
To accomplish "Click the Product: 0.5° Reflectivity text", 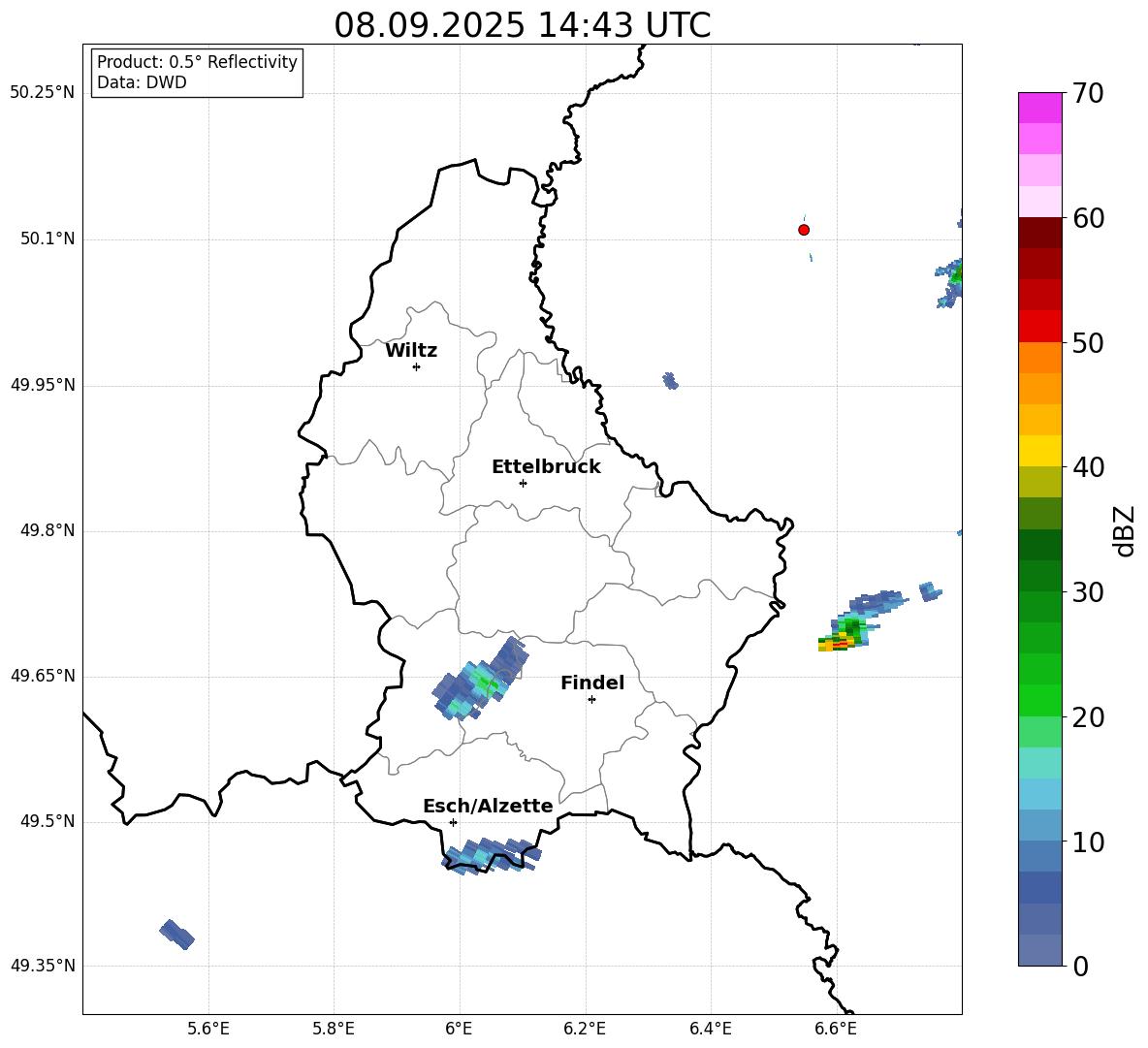I will (197, 62).
